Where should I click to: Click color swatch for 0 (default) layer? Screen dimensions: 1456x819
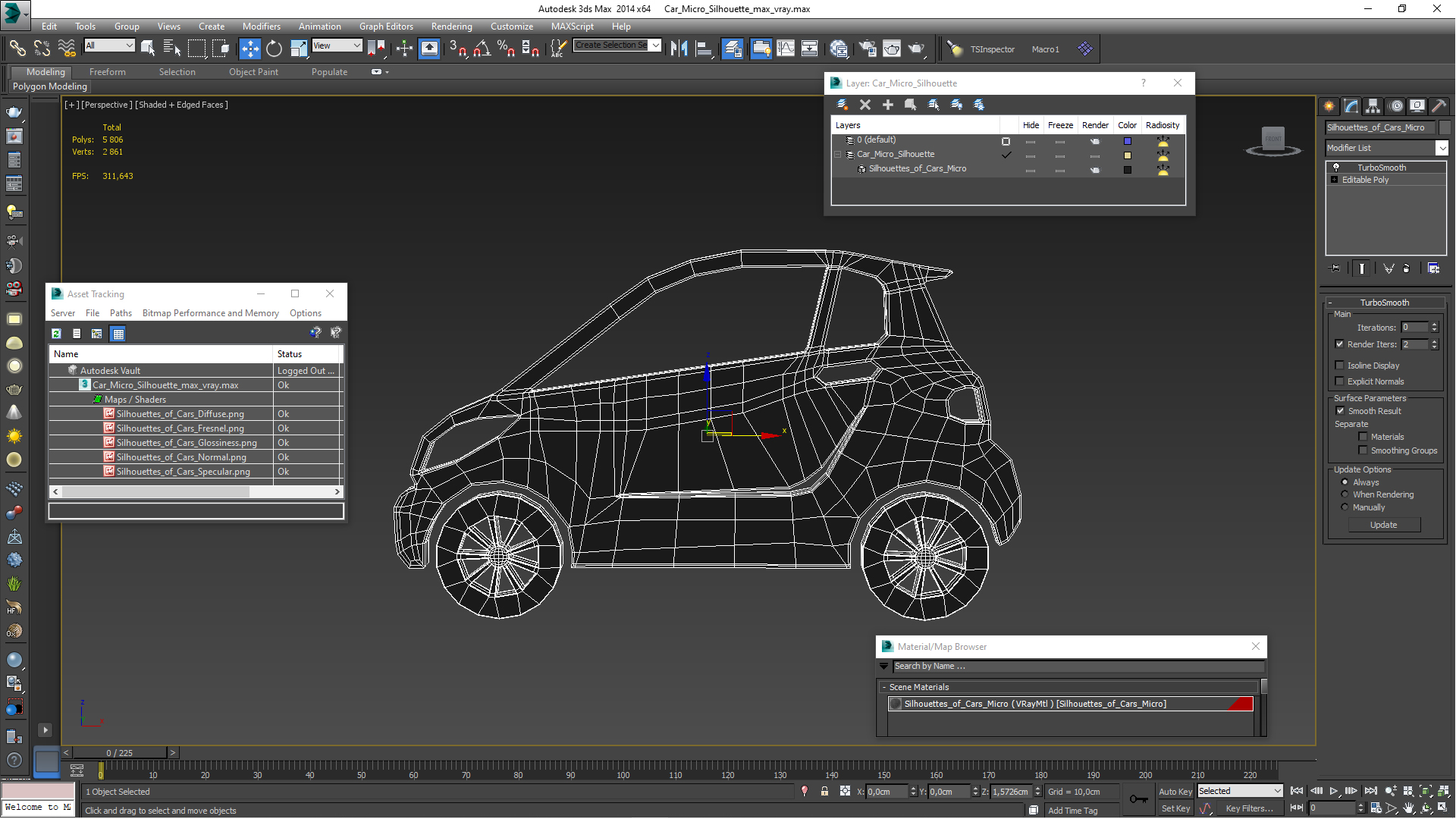click(1127, 141)
